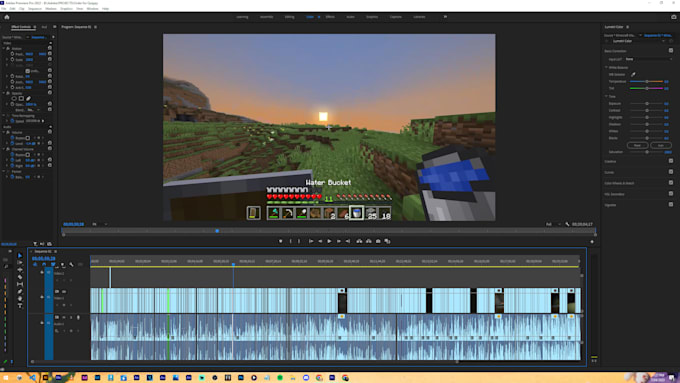The width and height of the screenshot is (680, 383).
Task: Open Quick Export icon at top right
Action: [x=673, y=17]
